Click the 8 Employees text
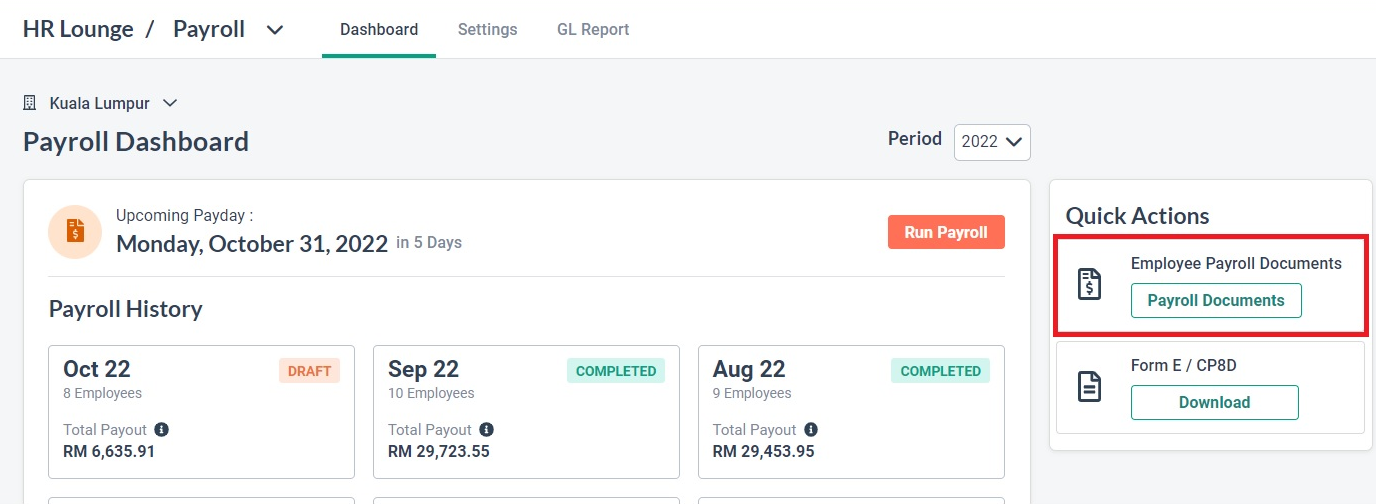Image resolution: width=1376 pixels, height=504 pixels. tap(102, 393)
